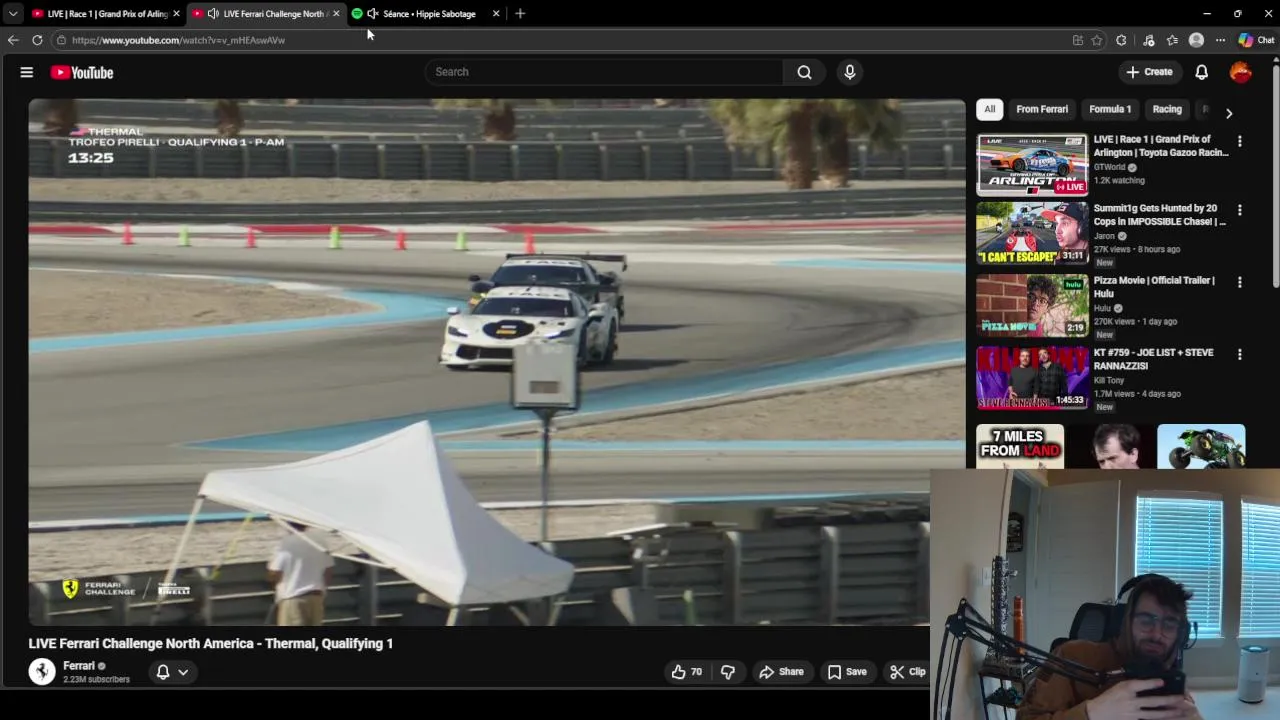Open 7 Miles From Land thumbnail
The width and height of the screenshot is (1280, 720).
[1020, 446]
